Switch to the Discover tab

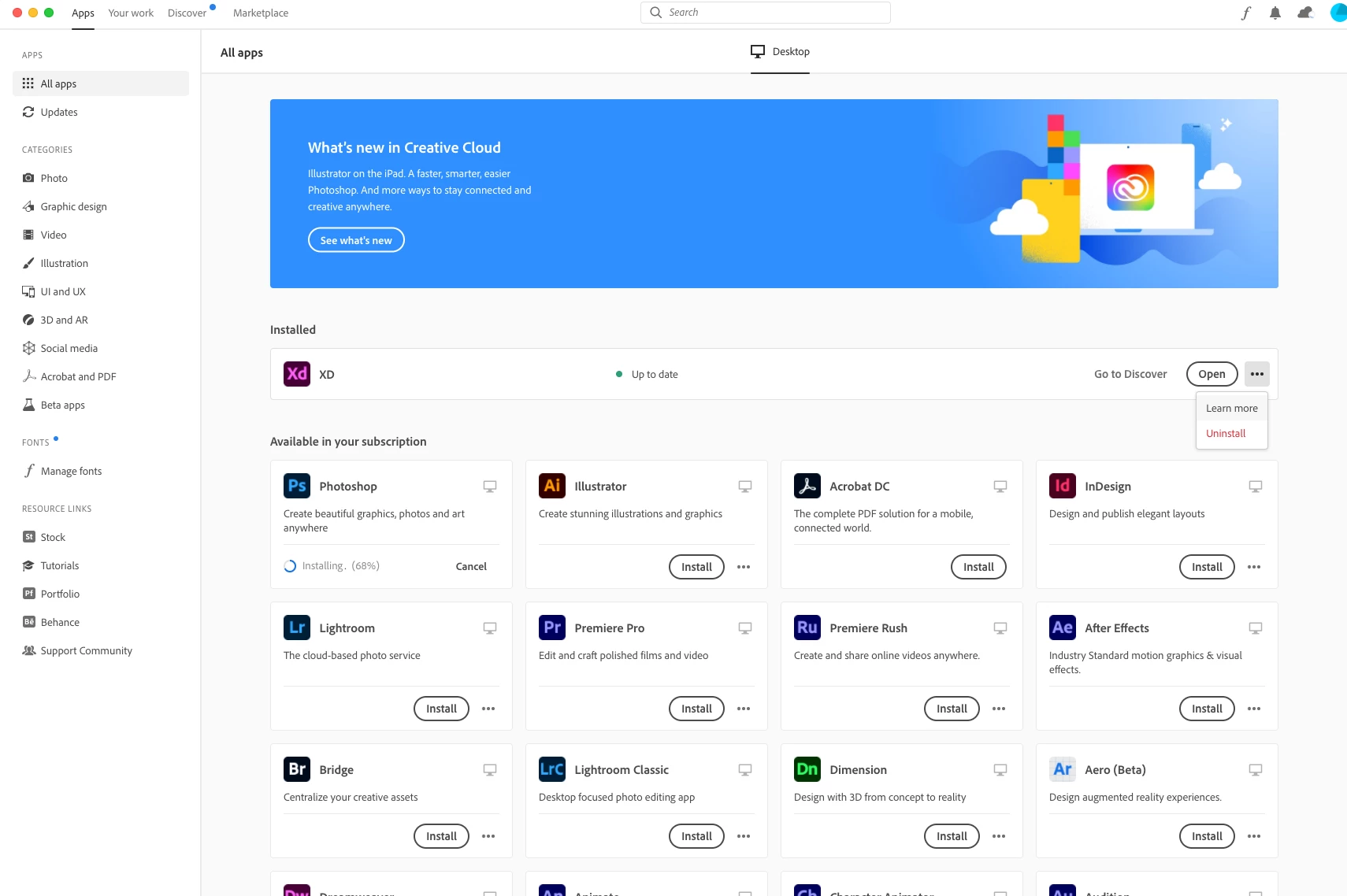click(187, 13)
